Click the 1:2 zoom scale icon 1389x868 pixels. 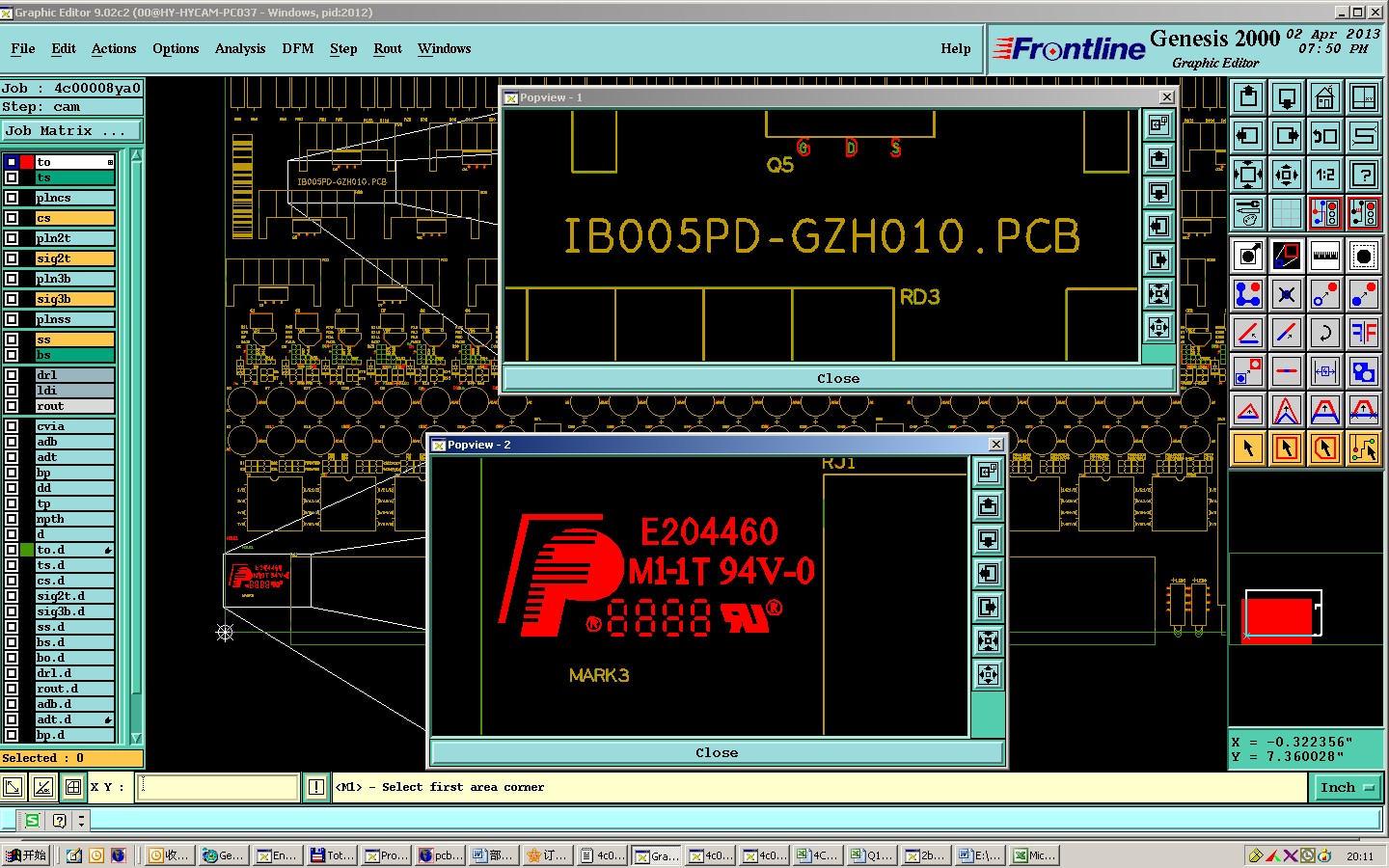pyautogui.click(x=1325, y=175)
